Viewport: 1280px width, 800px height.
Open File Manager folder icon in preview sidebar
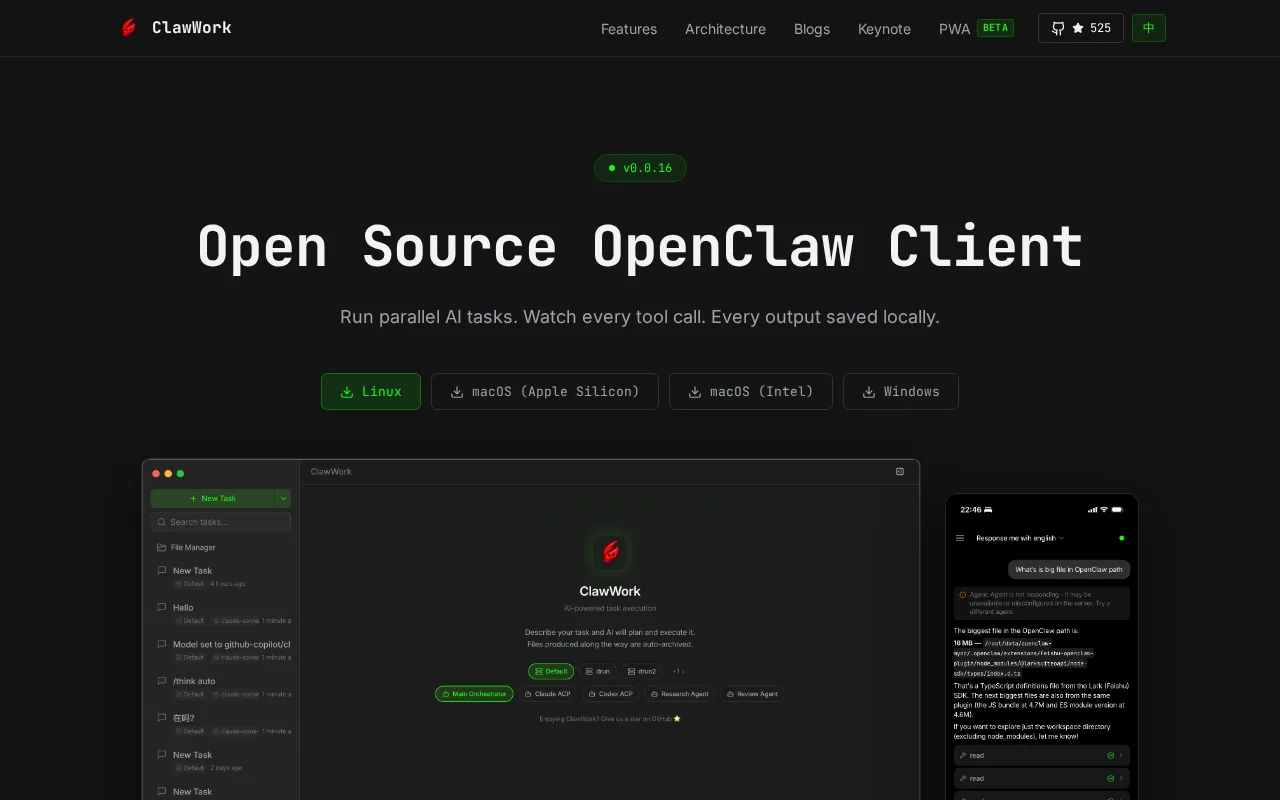pyautogui.click(x=161, y=548)
